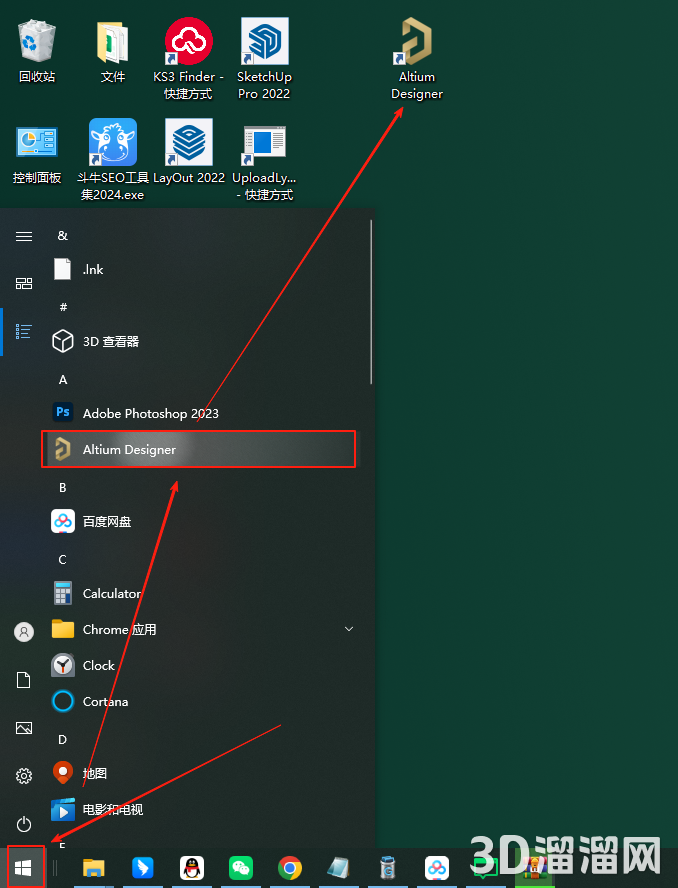Open Documents from the Start sidebar

(x=24, y=680)
